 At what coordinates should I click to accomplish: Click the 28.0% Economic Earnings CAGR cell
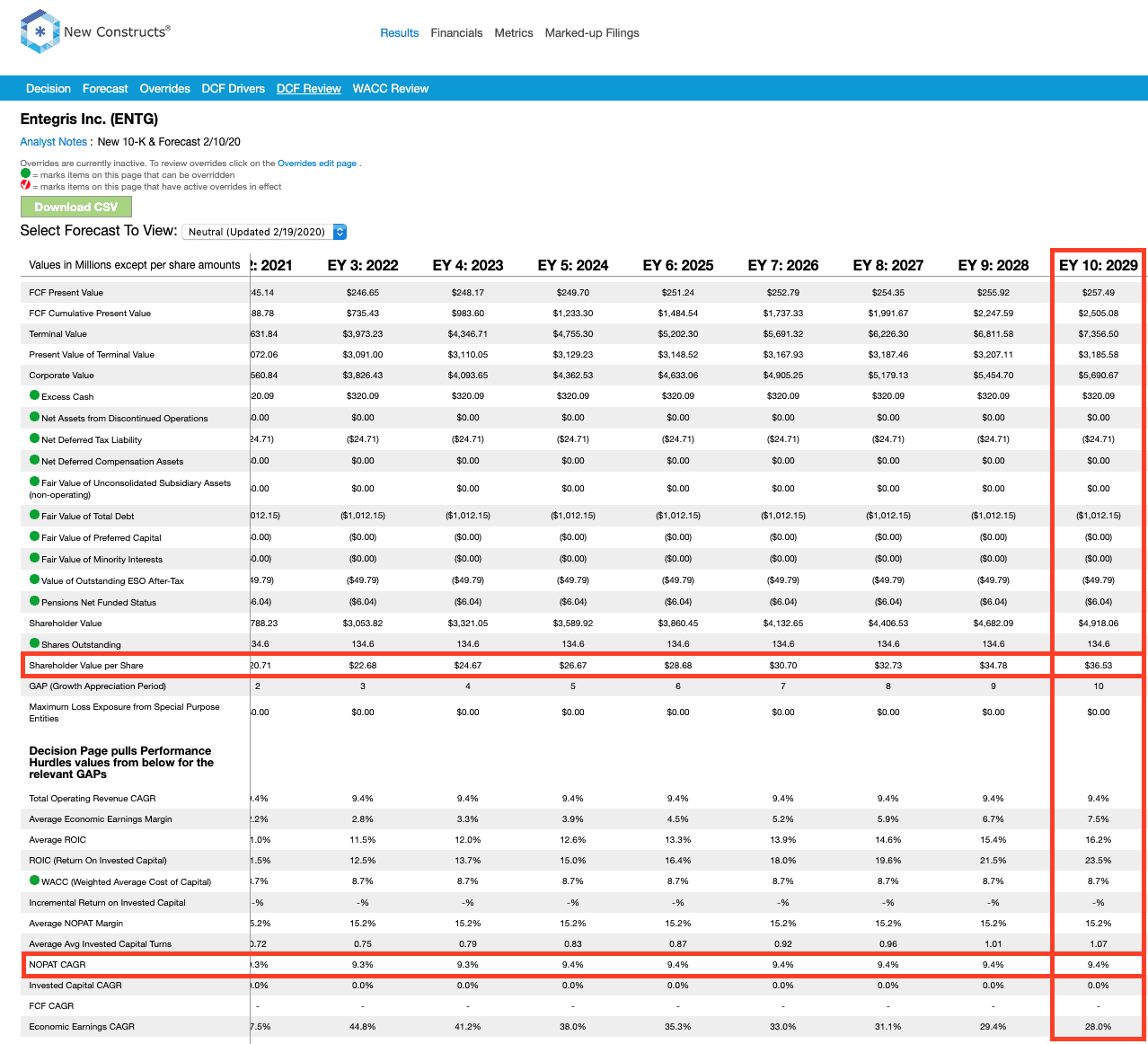pos(1099,1027)
